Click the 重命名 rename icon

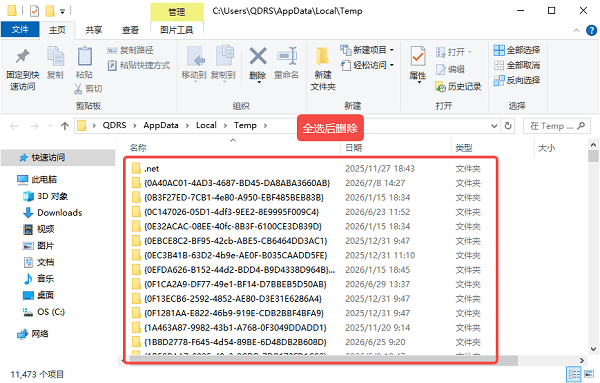click(287, 57)
